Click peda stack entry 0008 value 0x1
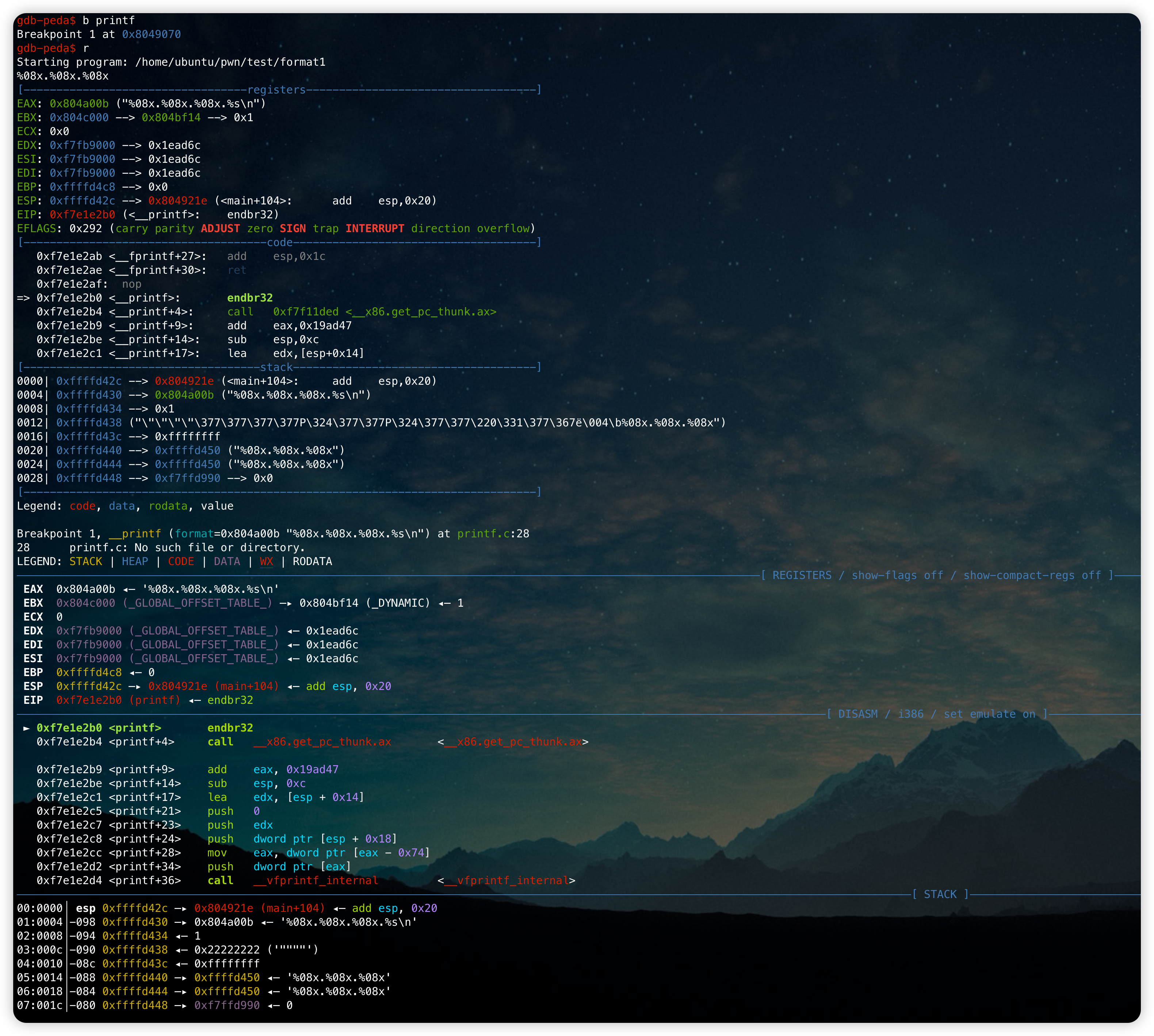This screenshot has height=1036, width=1154. 165,409
